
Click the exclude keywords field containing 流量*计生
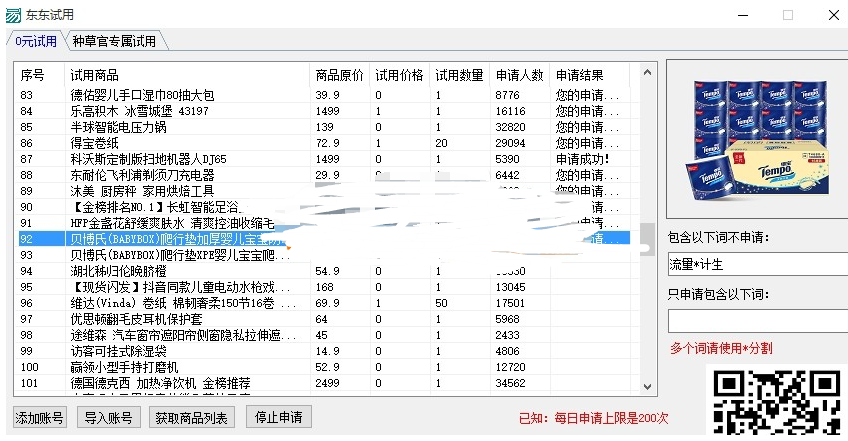pyautogui.click(x=756, y=265)
